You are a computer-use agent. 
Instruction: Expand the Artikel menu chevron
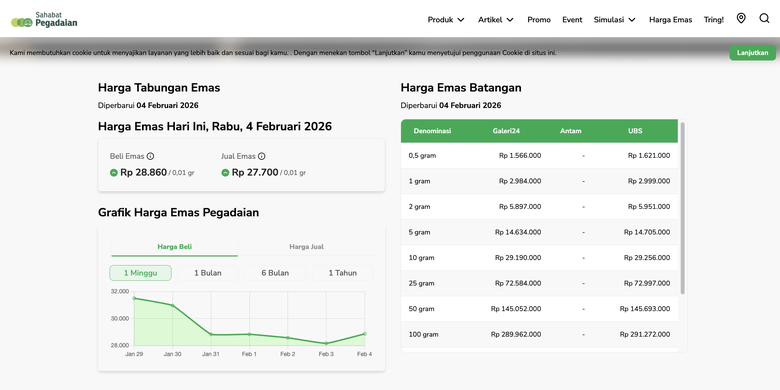pos(510,20)
